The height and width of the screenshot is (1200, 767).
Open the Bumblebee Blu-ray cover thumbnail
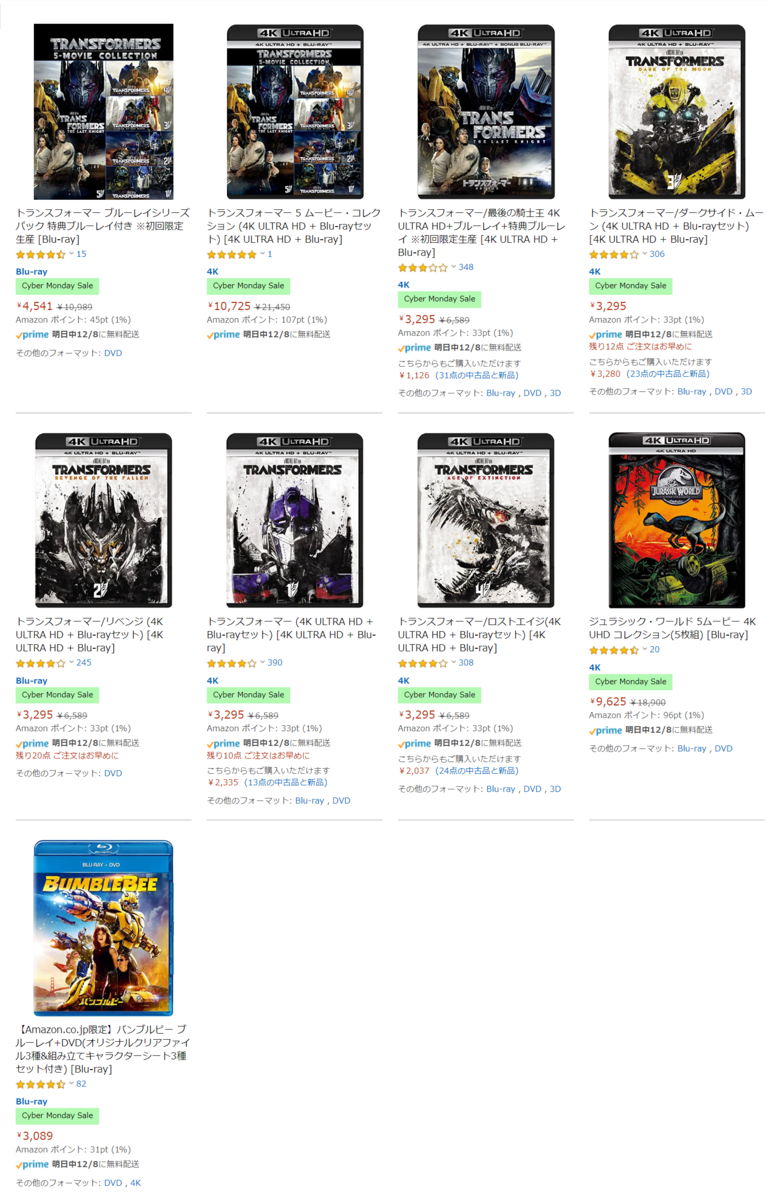(103, 928)
